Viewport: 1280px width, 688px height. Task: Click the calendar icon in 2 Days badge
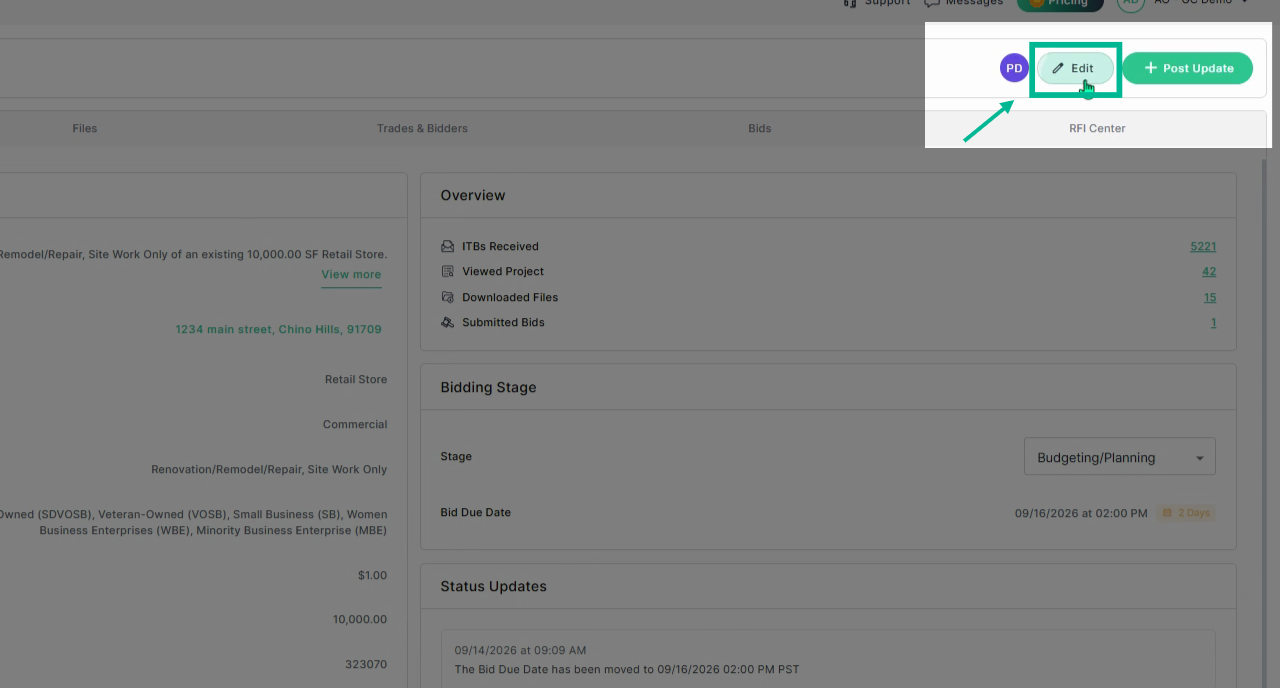point(1167,513)
